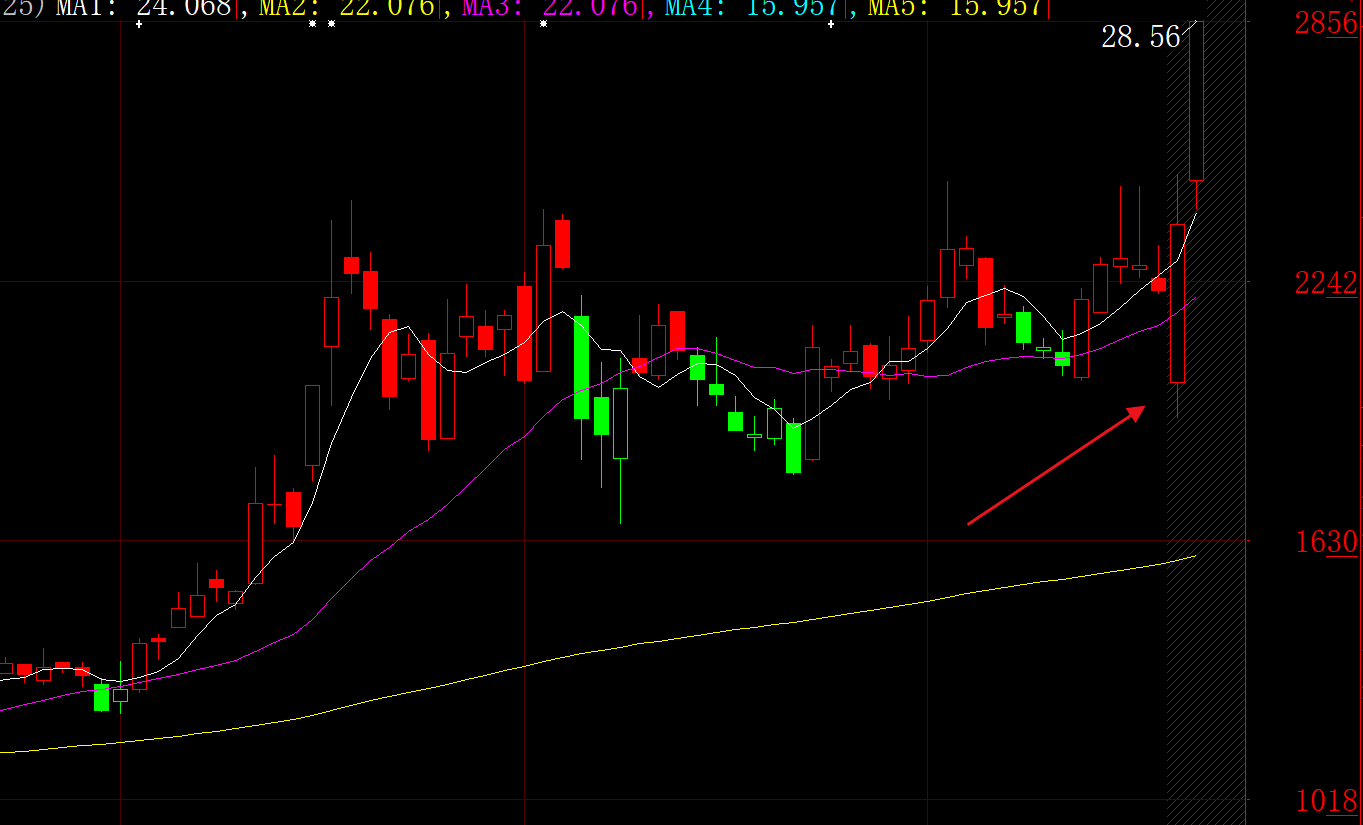Click the 1630 price axis label
Image resolution: width=1363 pixels, height=825 pixels.
coord(1326,542)
